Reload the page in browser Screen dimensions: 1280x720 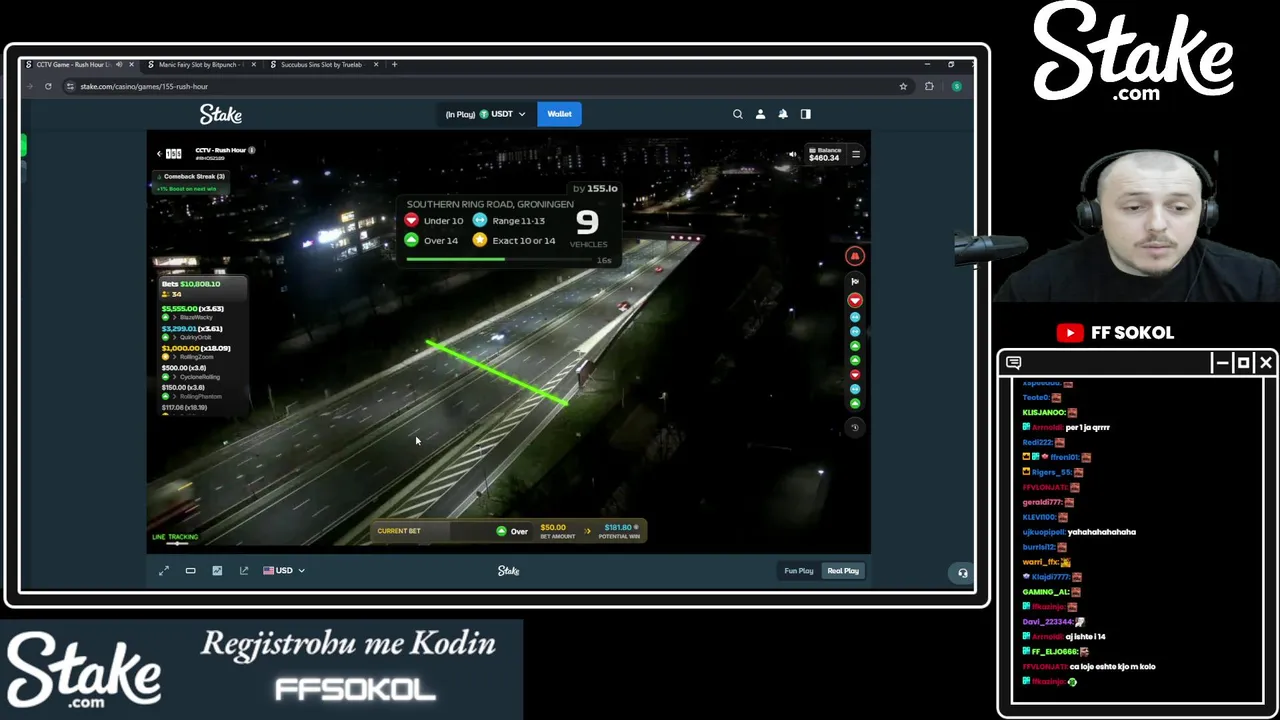[48, 86]
